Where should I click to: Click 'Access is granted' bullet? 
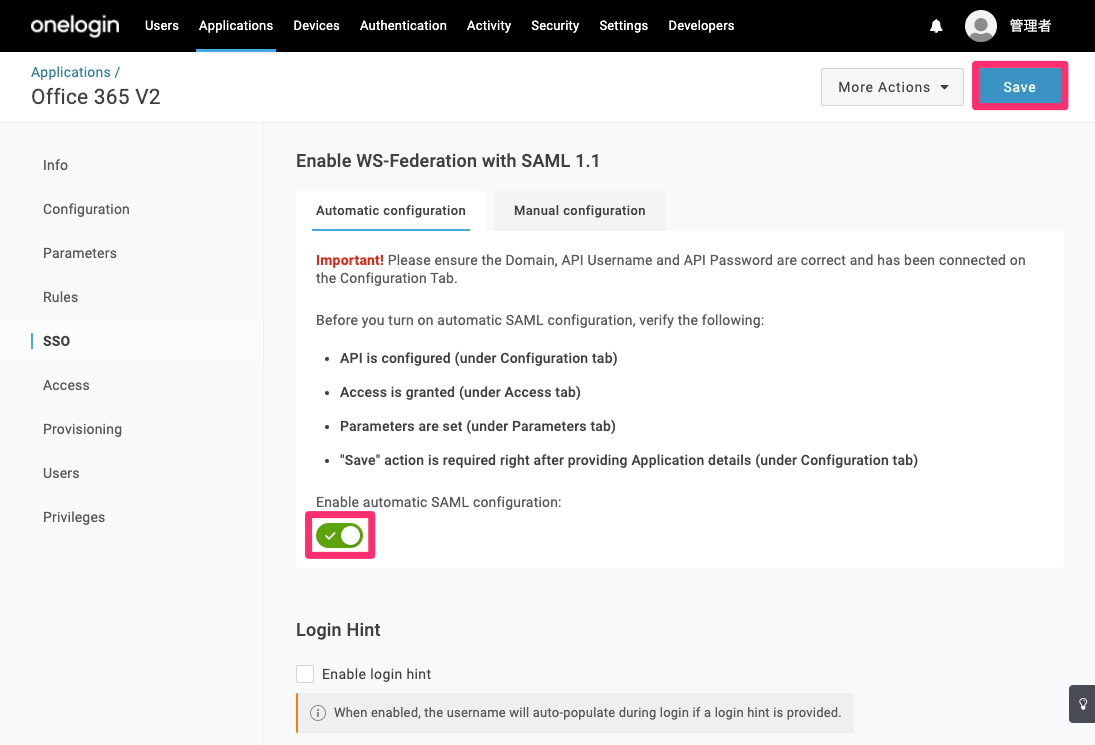(460, 392)
